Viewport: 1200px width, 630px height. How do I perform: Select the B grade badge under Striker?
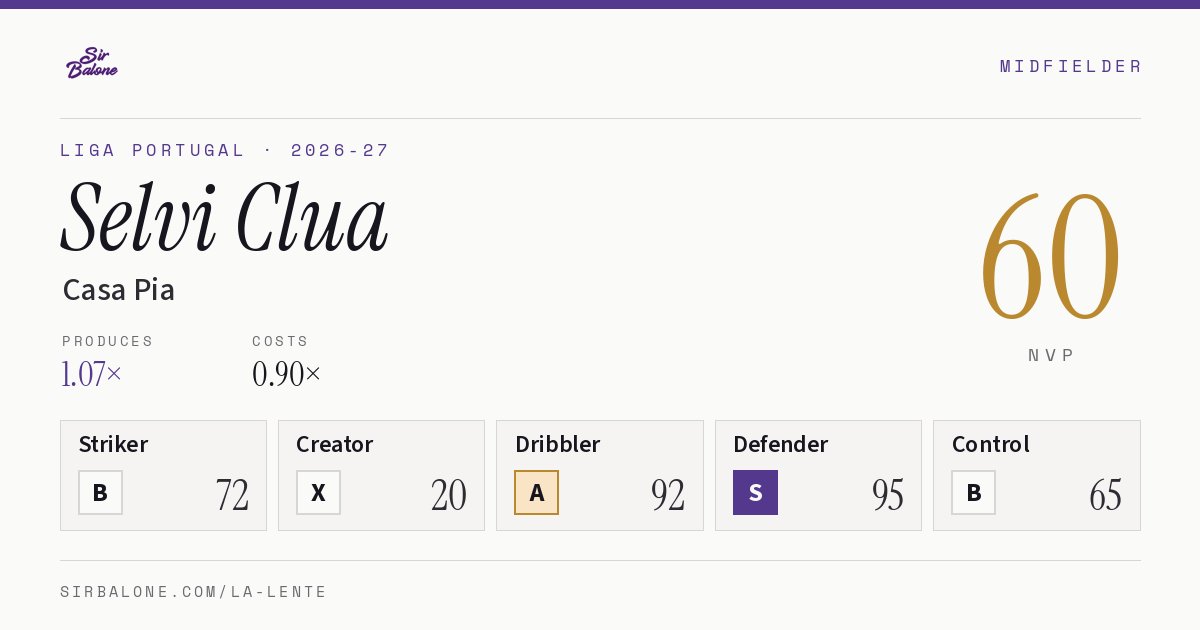[100, 492]
